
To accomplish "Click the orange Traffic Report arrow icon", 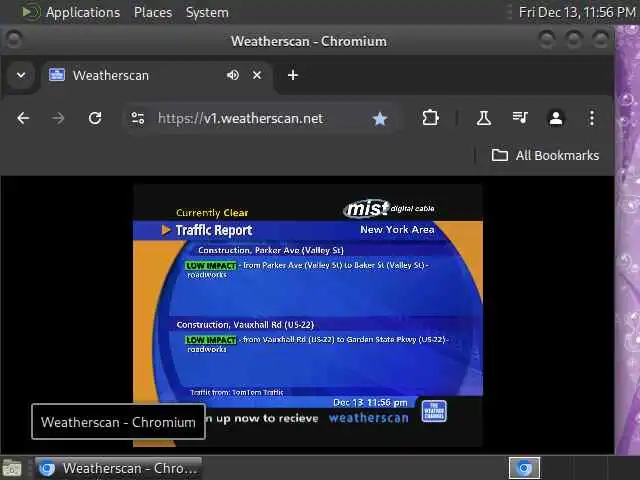I will [x=166, y=230].
